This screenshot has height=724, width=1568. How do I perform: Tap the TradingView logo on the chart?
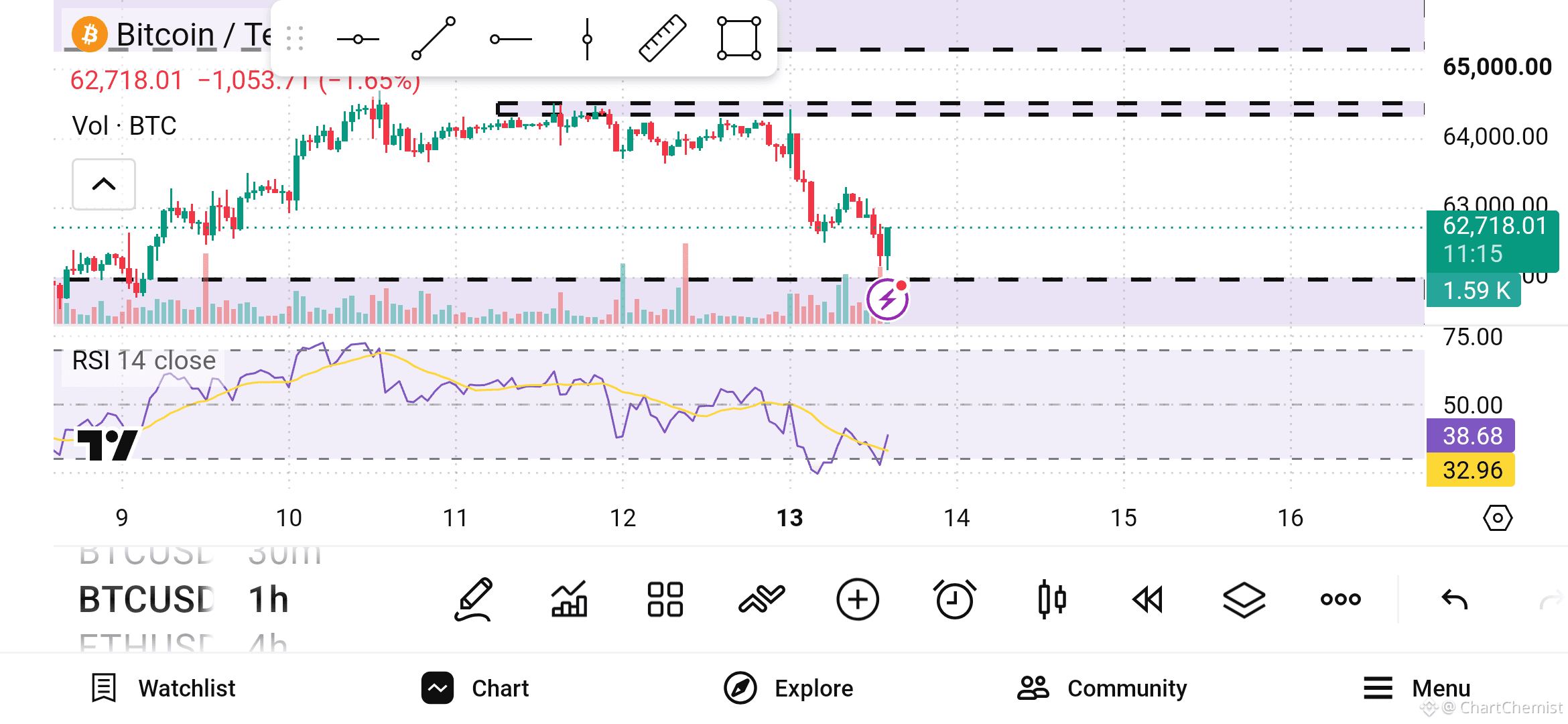pos(107,444)
